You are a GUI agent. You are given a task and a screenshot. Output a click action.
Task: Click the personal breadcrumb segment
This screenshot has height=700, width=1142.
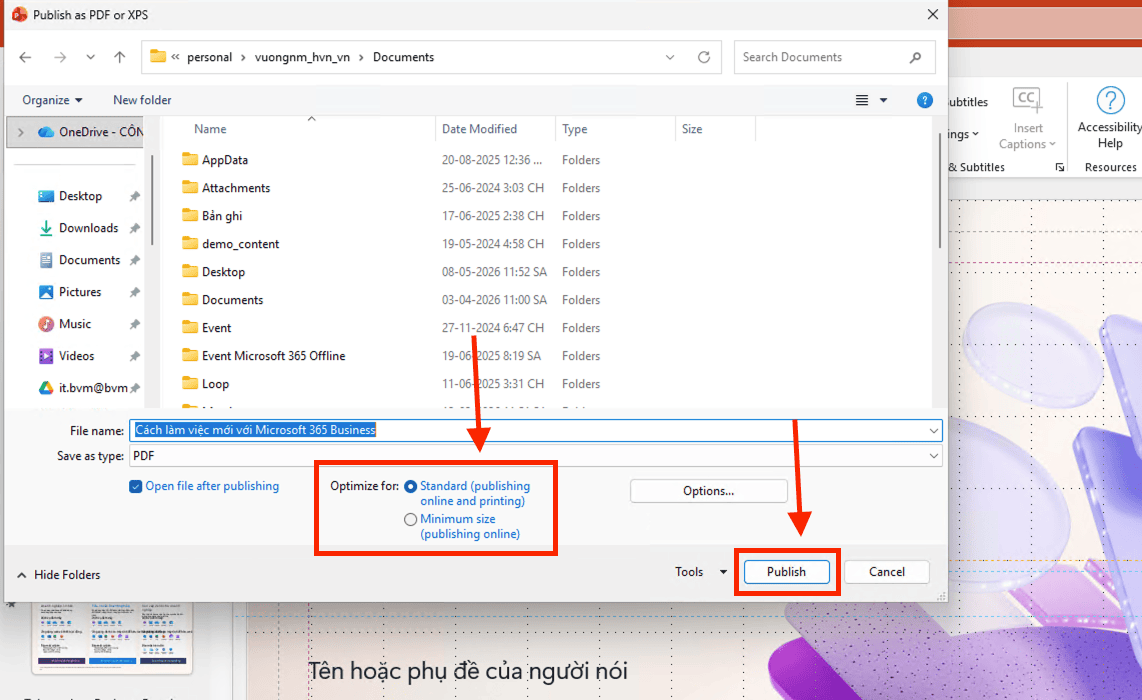209,57
